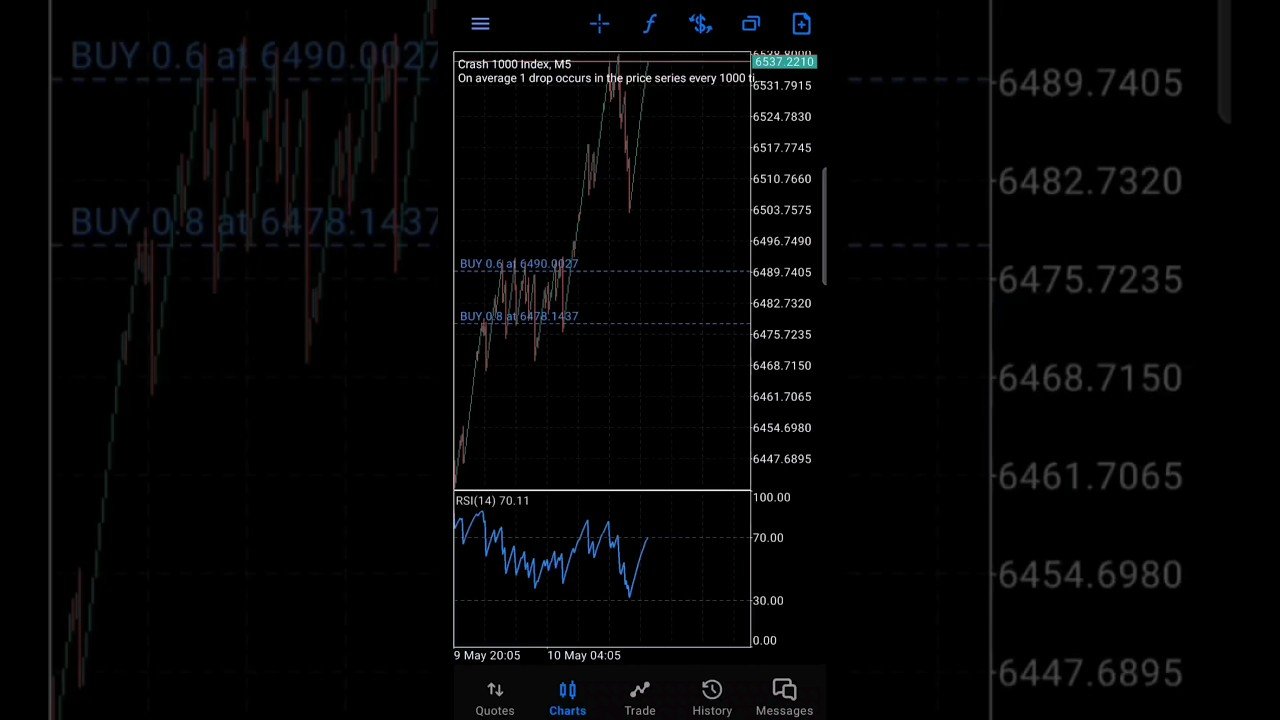Tap the 6461.7065 price scale value
This screenshot has width=1280, height=720.
click(x=782, y=397)
